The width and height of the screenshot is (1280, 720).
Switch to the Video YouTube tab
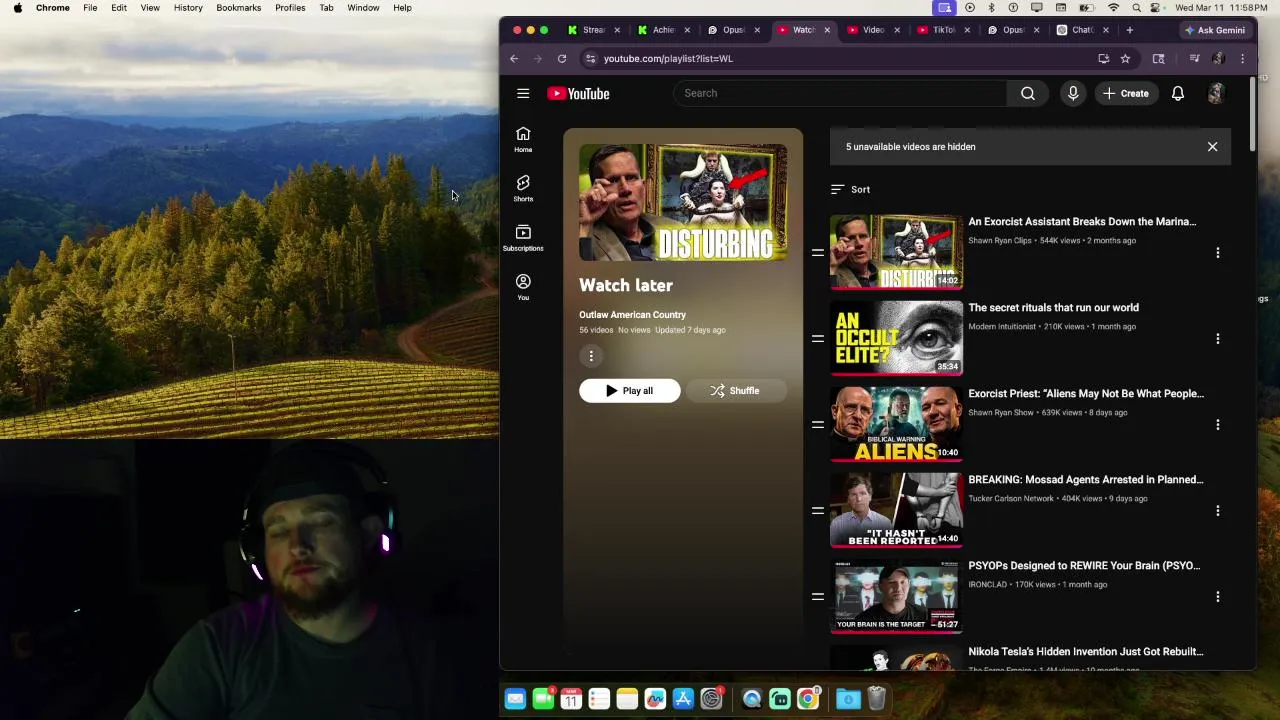tap(871, 30)
